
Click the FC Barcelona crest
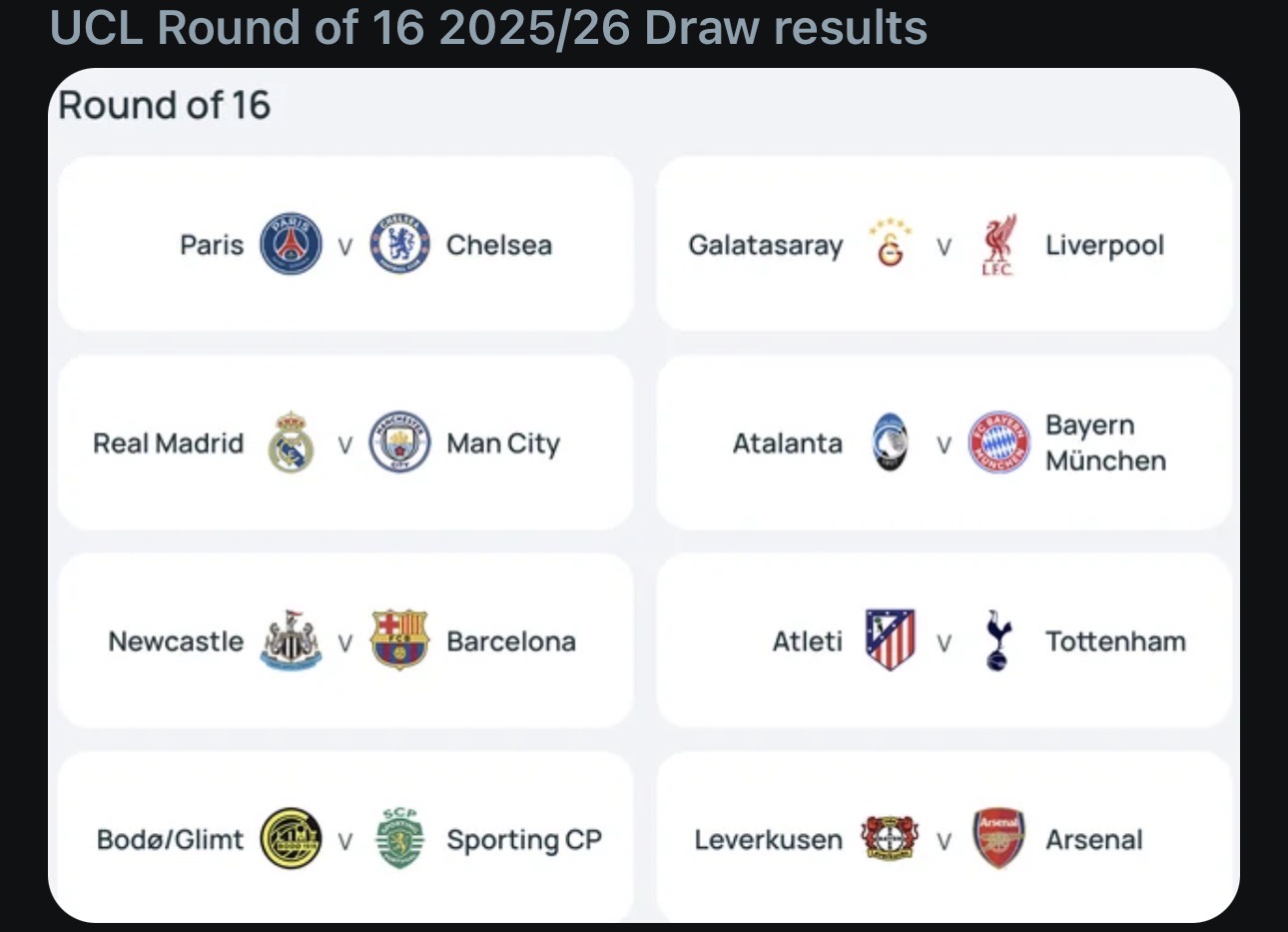pyautogui.click(x=399, y=640)
